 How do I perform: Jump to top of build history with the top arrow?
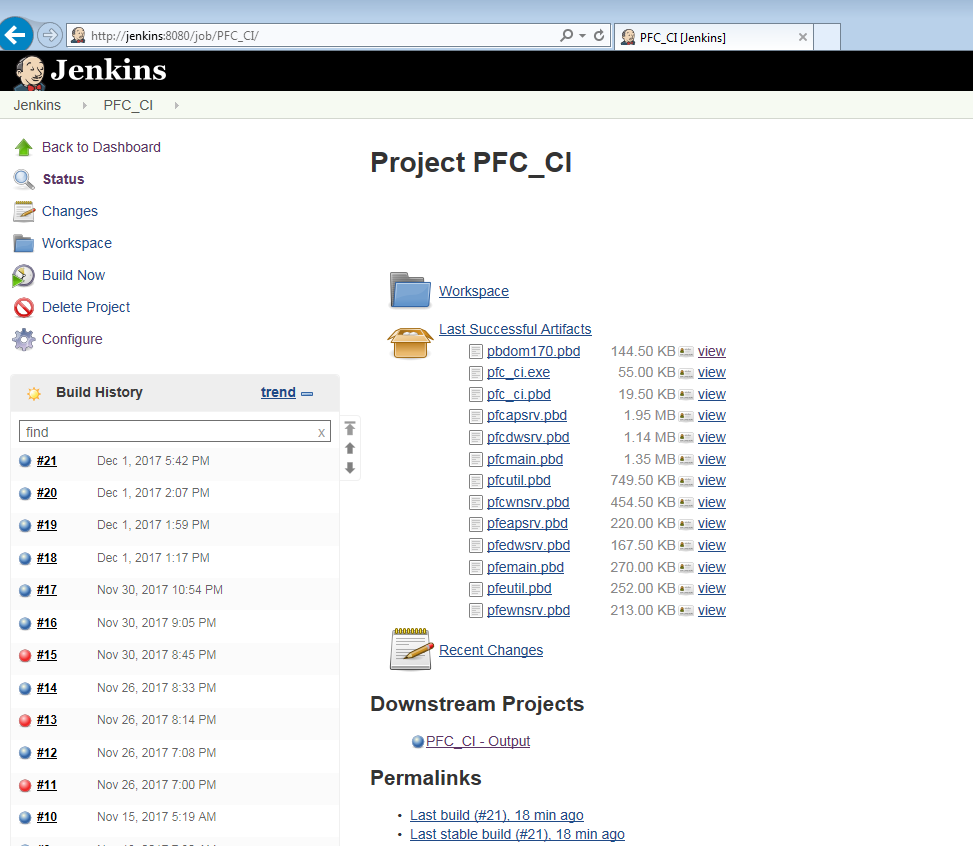coord(350,428)
